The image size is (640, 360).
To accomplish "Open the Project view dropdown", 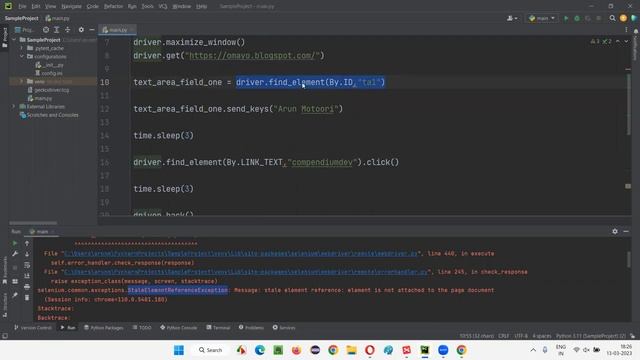I will (24, 30).
